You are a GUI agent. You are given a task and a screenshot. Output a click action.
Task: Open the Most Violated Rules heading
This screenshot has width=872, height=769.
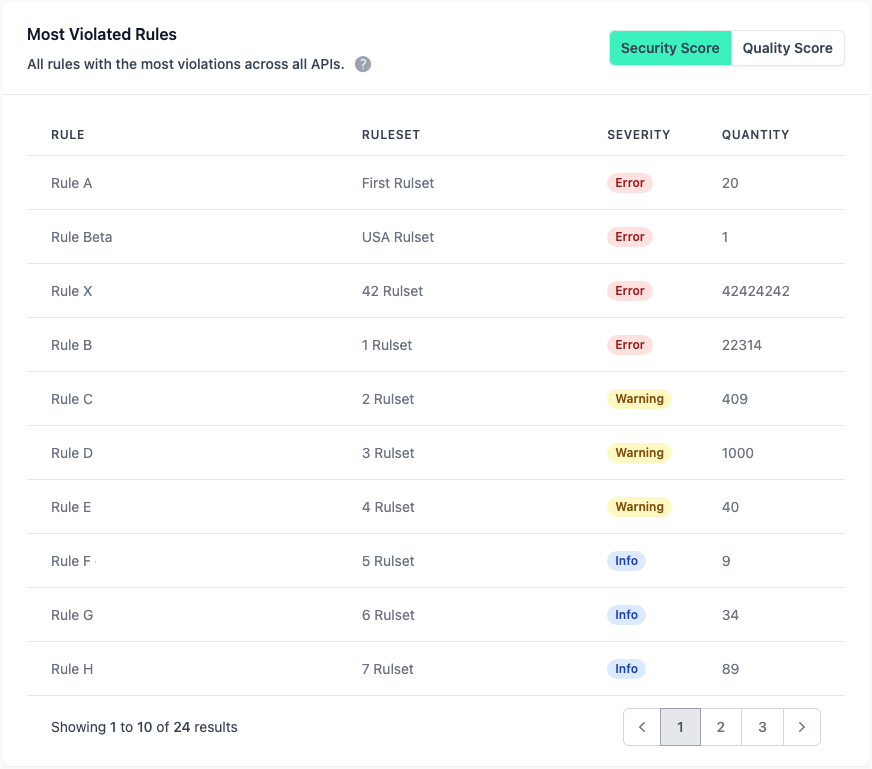[101, 34]
